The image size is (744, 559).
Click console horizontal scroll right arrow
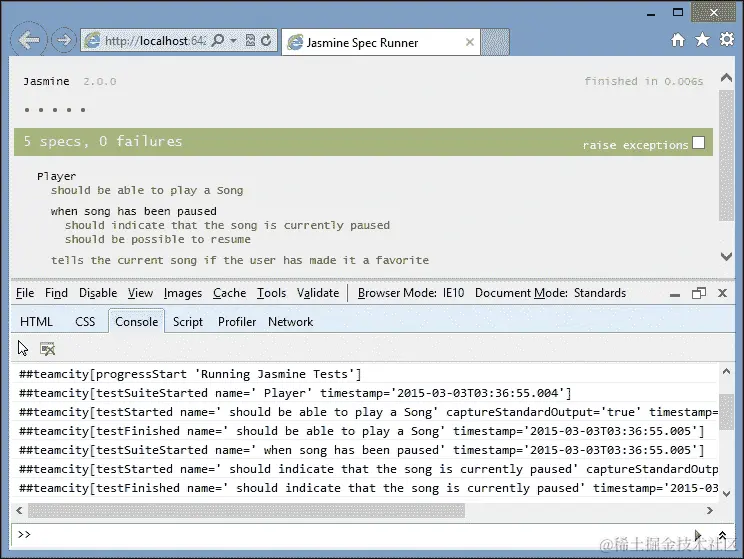coord(709,511)
